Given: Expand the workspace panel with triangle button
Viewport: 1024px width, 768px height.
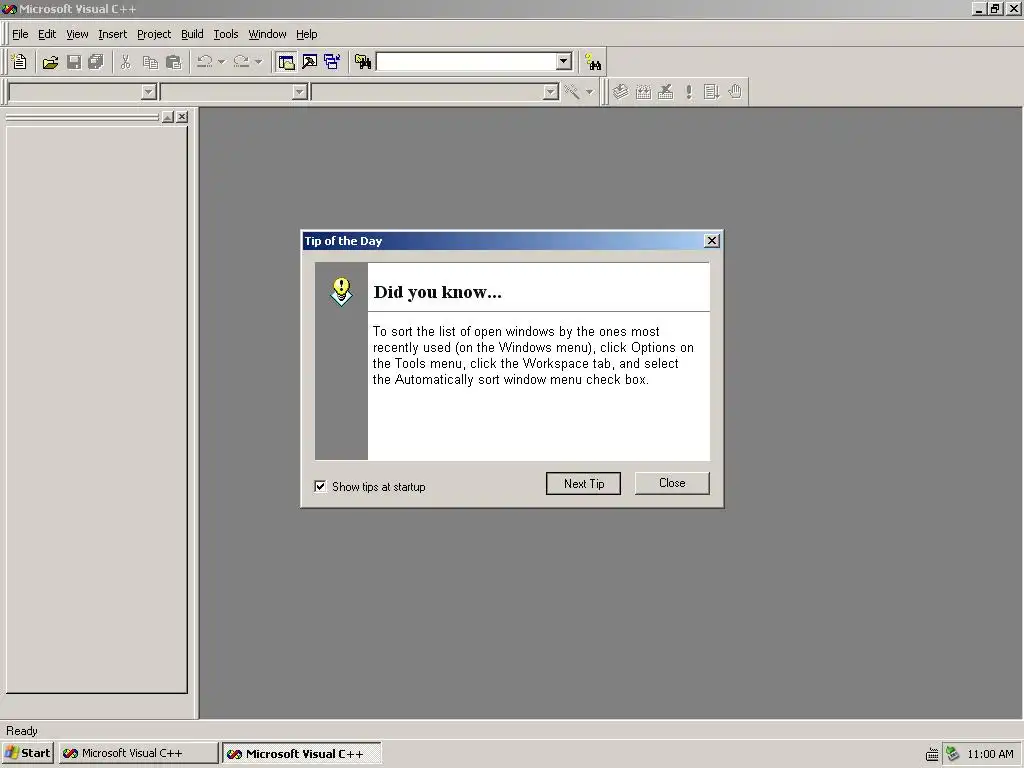Looking at the screenshot, I should click(x=167, y=117).
